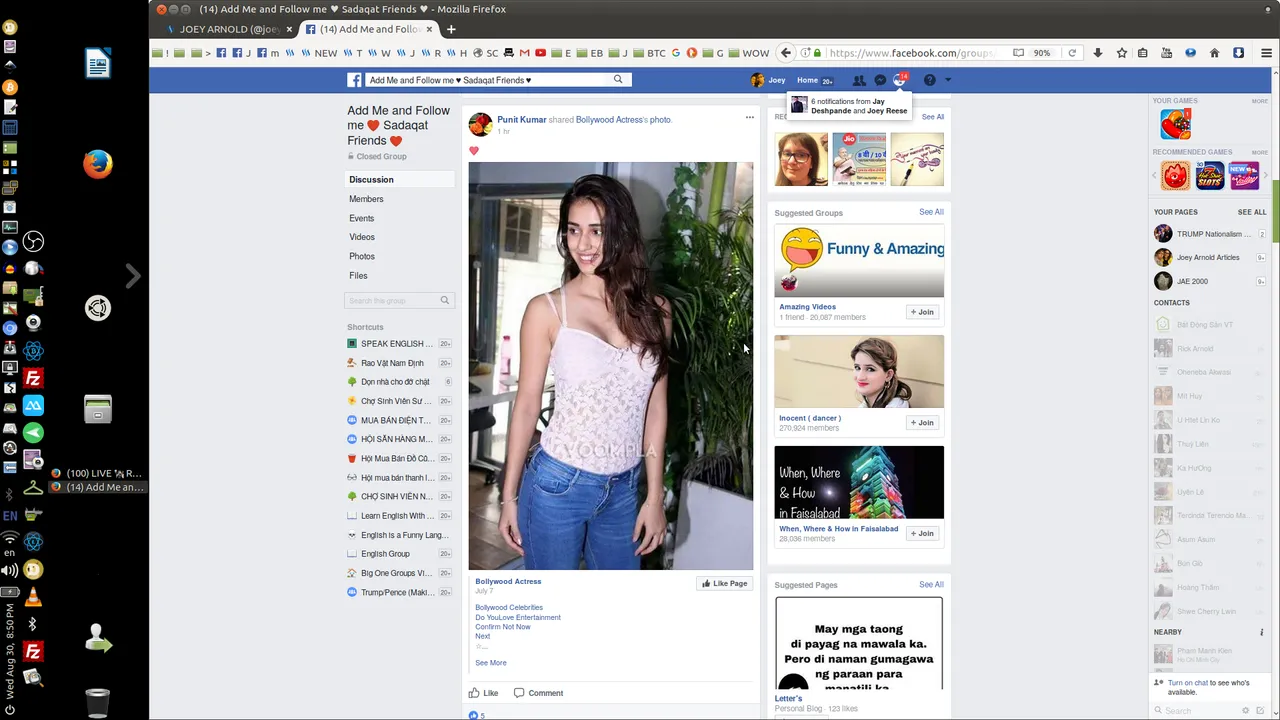
Task: Click See All under Your Pages
Action: tap(1251, 212)
